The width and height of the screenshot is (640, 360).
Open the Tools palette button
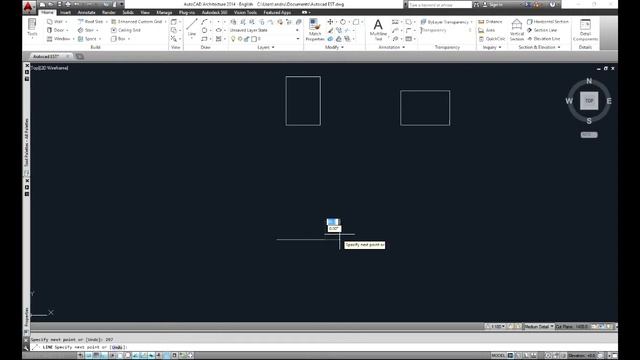(x=32, y=29)
